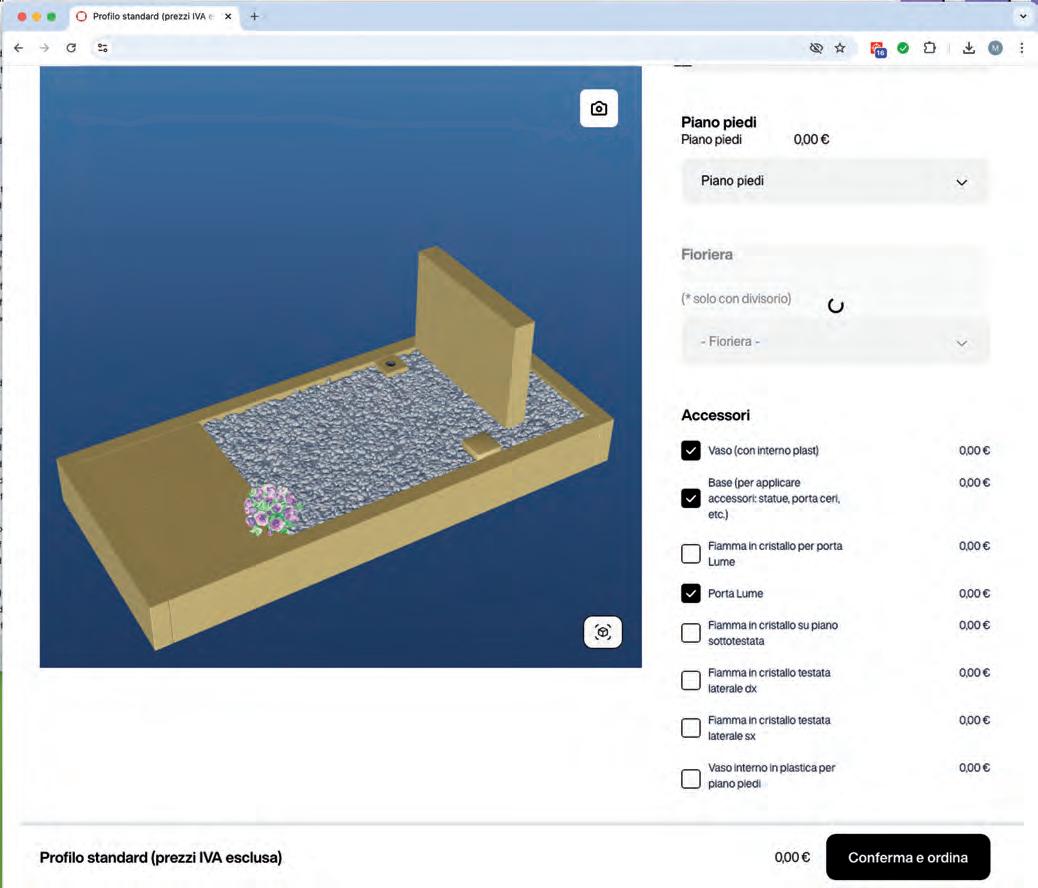Bookmark this page with the star
The height and width of the screenshot is (888, 1038).
point(840,48)
